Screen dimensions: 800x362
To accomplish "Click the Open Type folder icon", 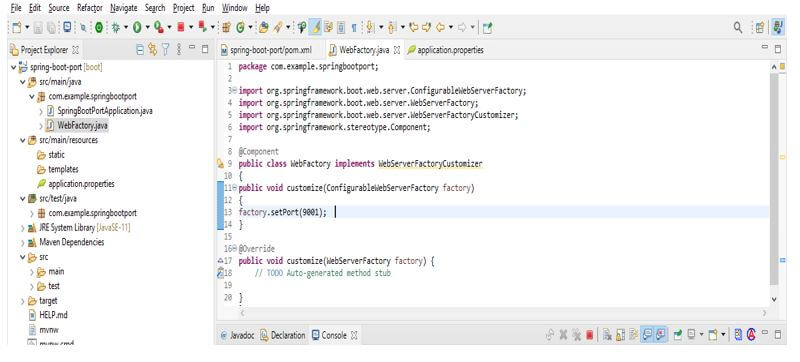I will [x=263, y=28].
